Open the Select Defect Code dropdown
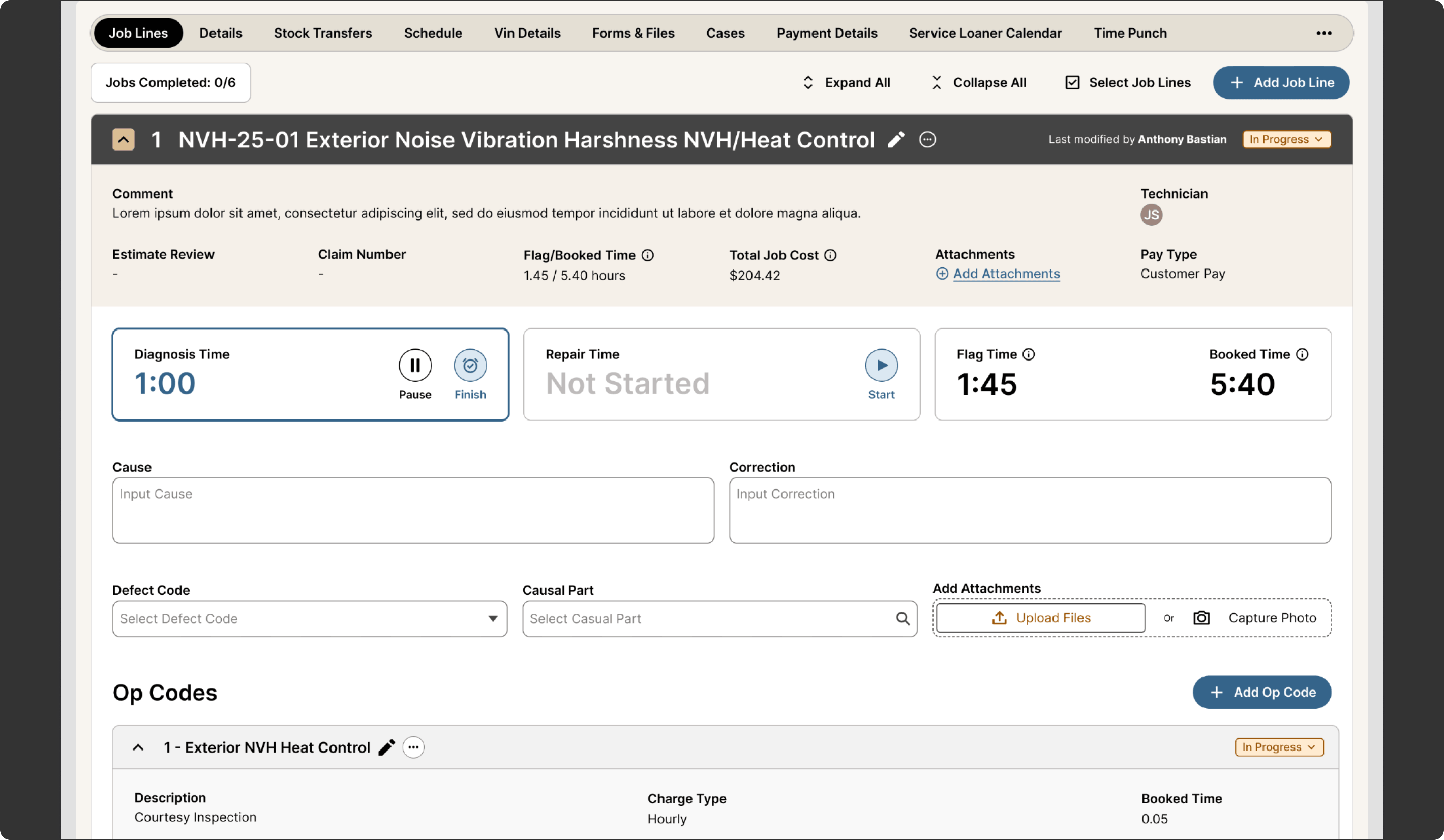 (310, 618)
